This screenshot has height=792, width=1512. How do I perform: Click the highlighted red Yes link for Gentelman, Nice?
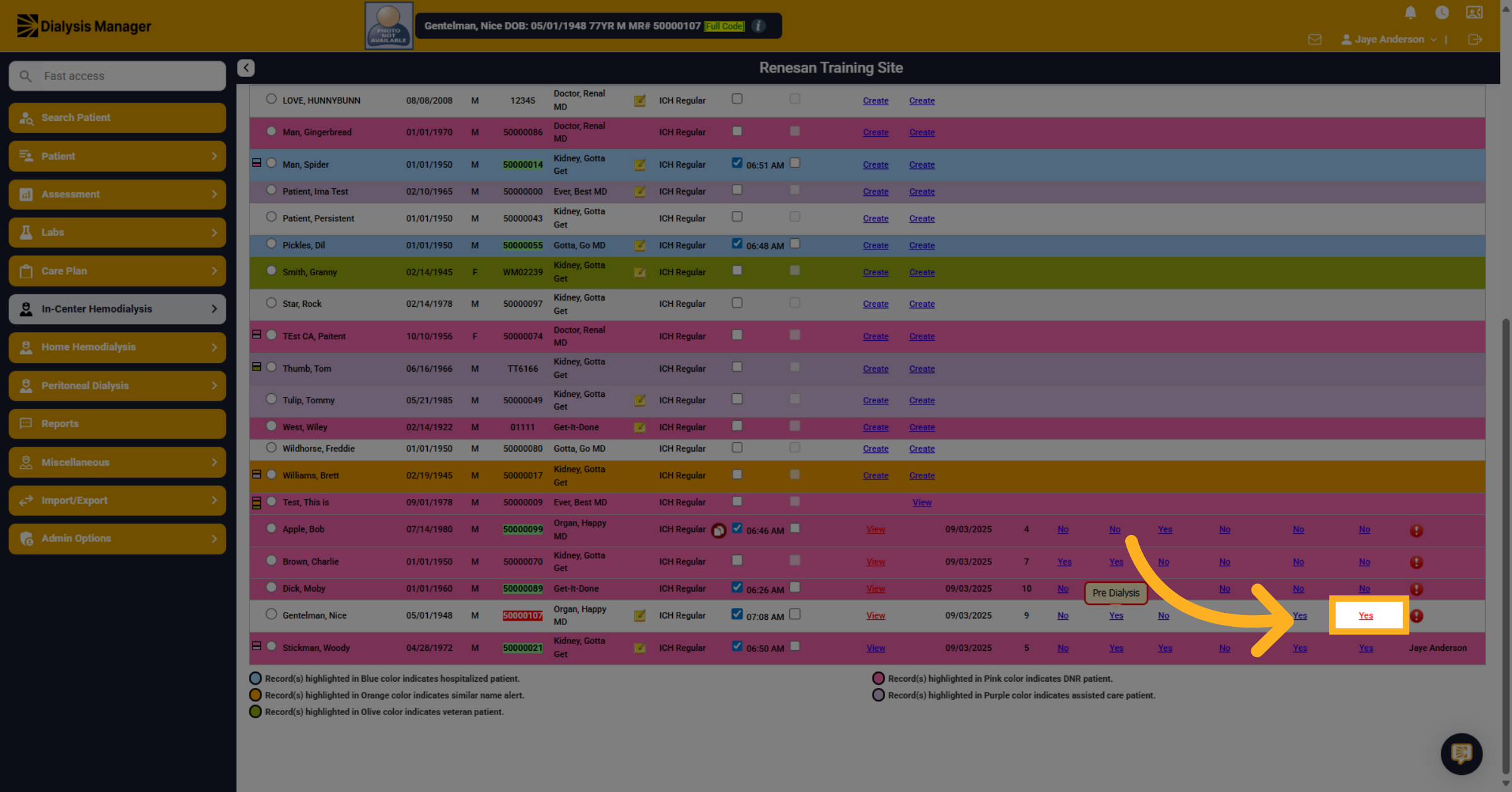pos(1366,616)
